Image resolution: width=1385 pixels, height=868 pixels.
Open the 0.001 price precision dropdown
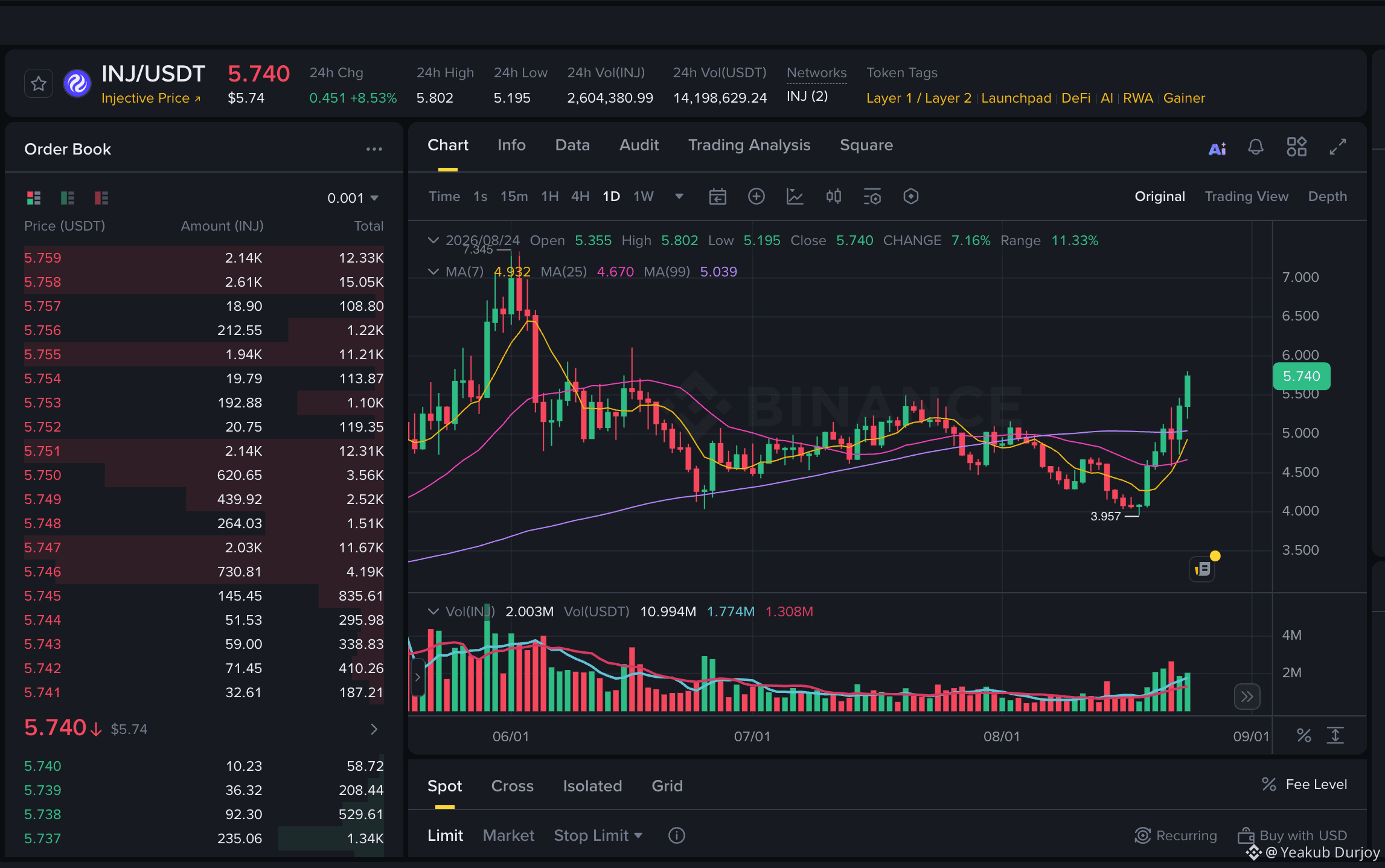[x=353, y=198]
